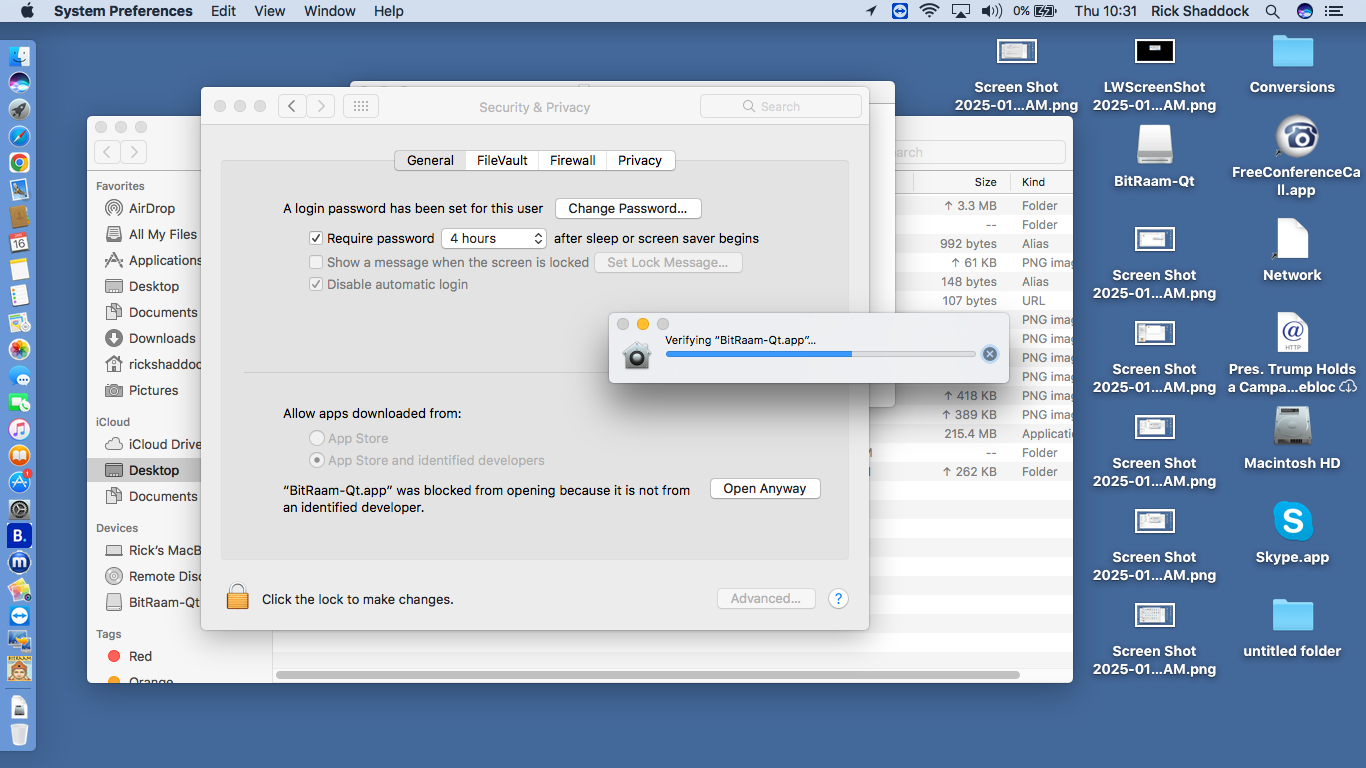This screenshot has height=768, width=1366.
Task: Click Wi-Fi status icon in menu bar
Action: [929, 11]
